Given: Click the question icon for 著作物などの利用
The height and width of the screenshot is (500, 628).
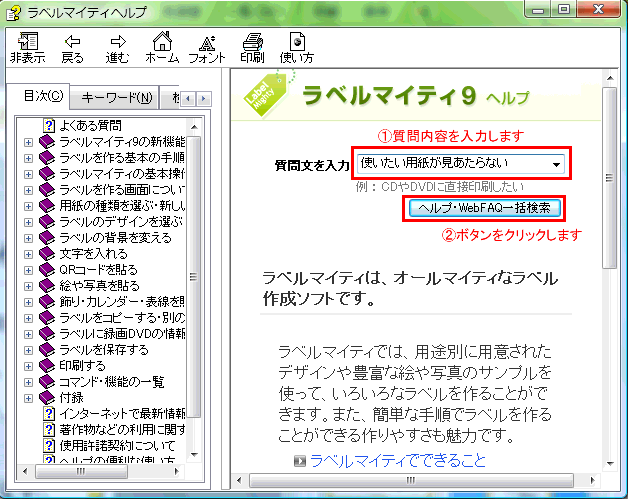Looking at the screenshot, I should pyautogui.click(x=48, y=430).
